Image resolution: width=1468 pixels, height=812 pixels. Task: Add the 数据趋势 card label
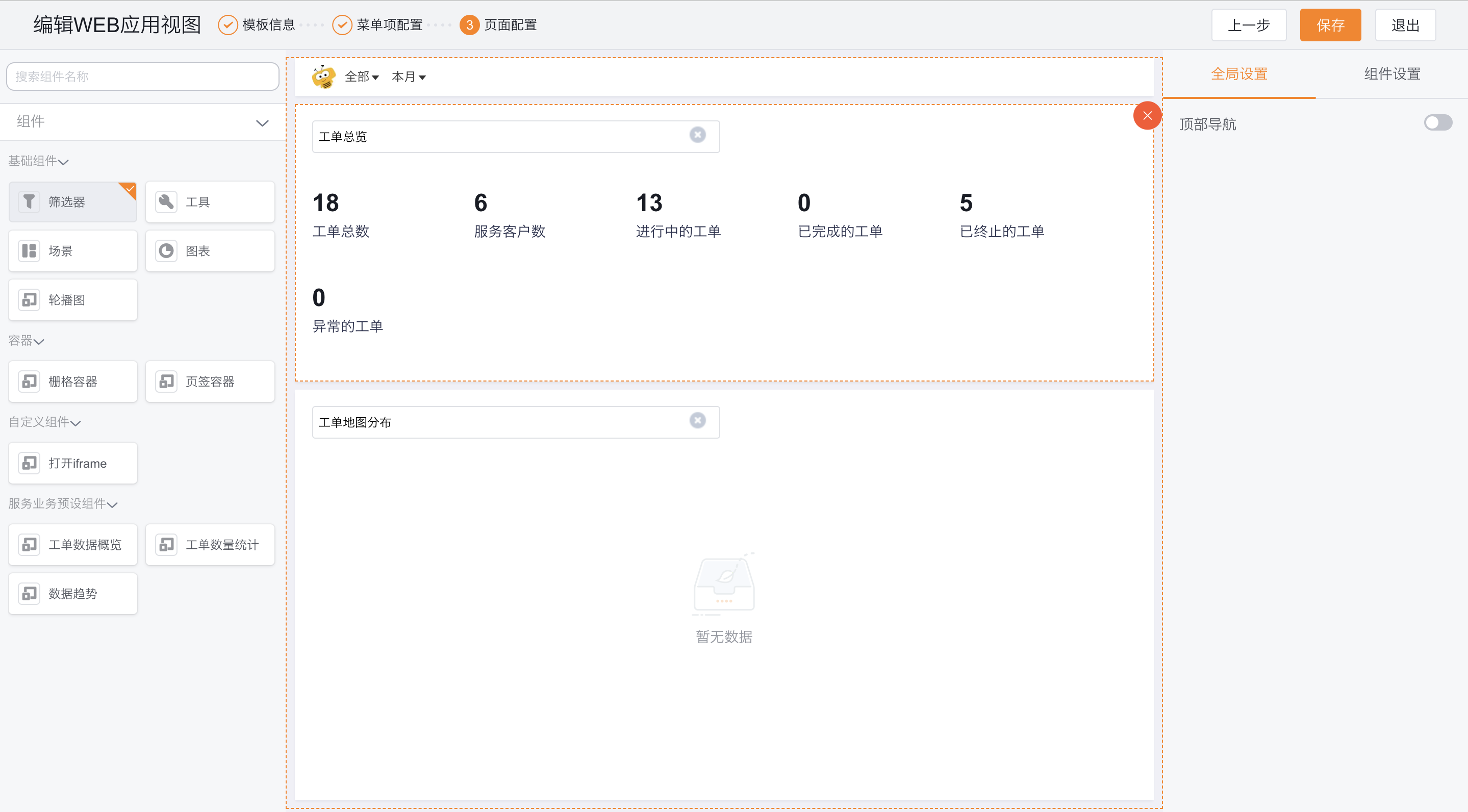(x=73, y=594)
